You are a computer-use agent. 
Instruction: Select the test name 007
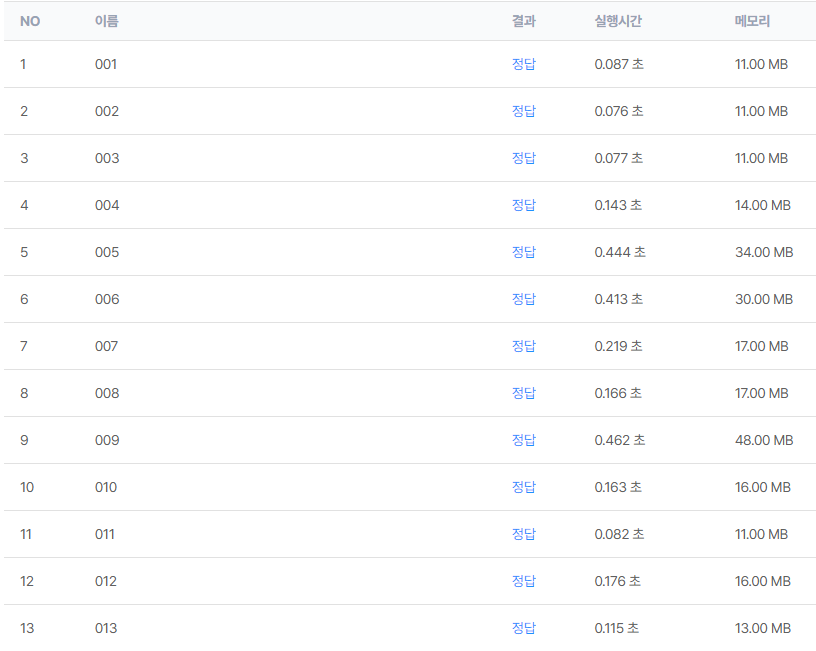(x=106, y=346)
